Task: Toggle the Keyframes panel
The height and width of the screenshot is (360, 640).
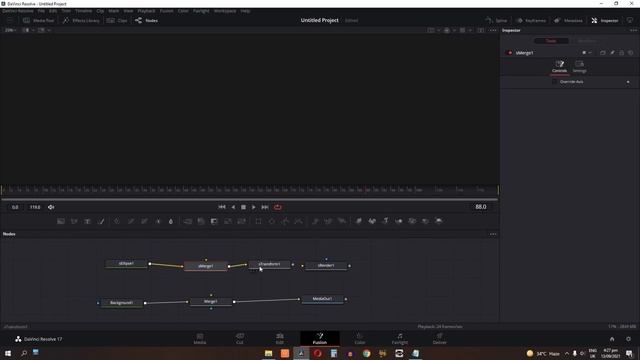Action: tap(531, 20)
